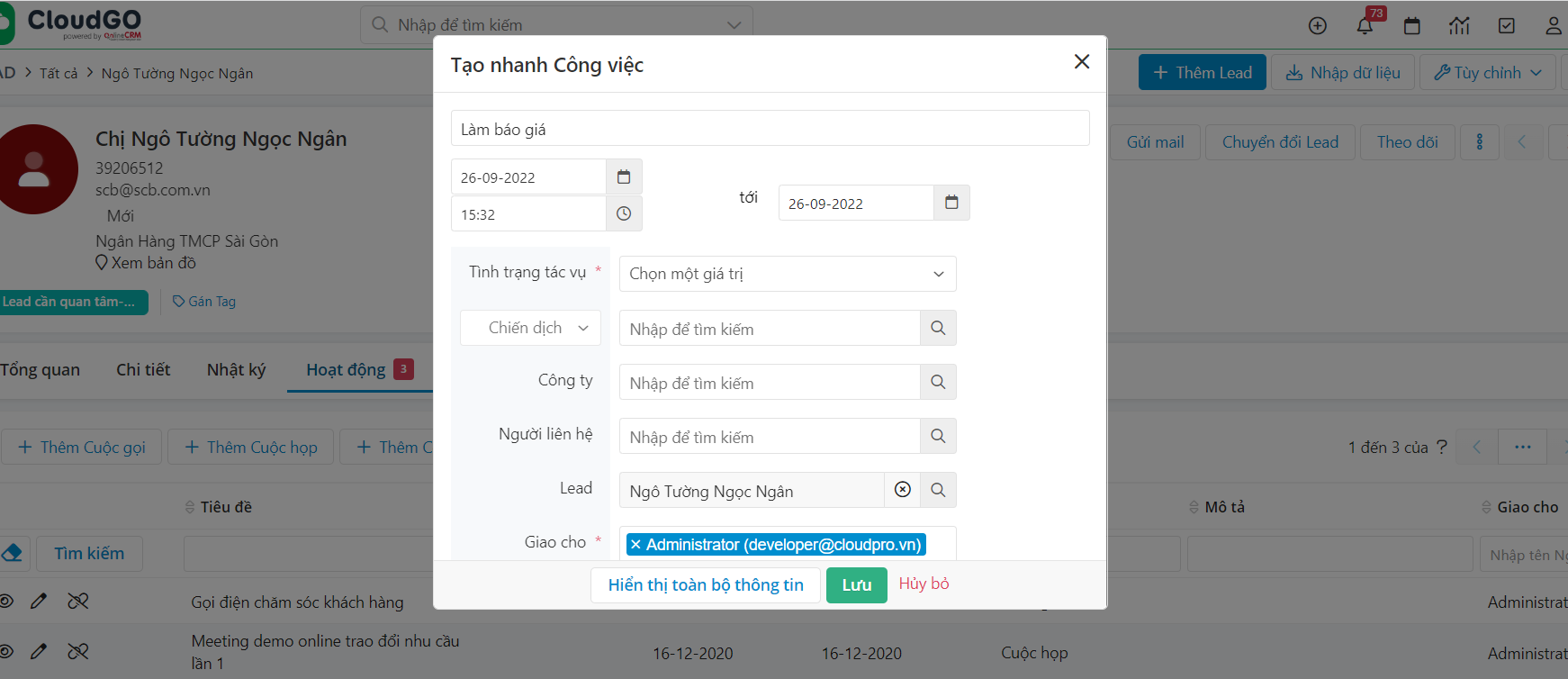
Task: Click the Người liên hệ search magnifier icon
Action: tap(938, 436)
